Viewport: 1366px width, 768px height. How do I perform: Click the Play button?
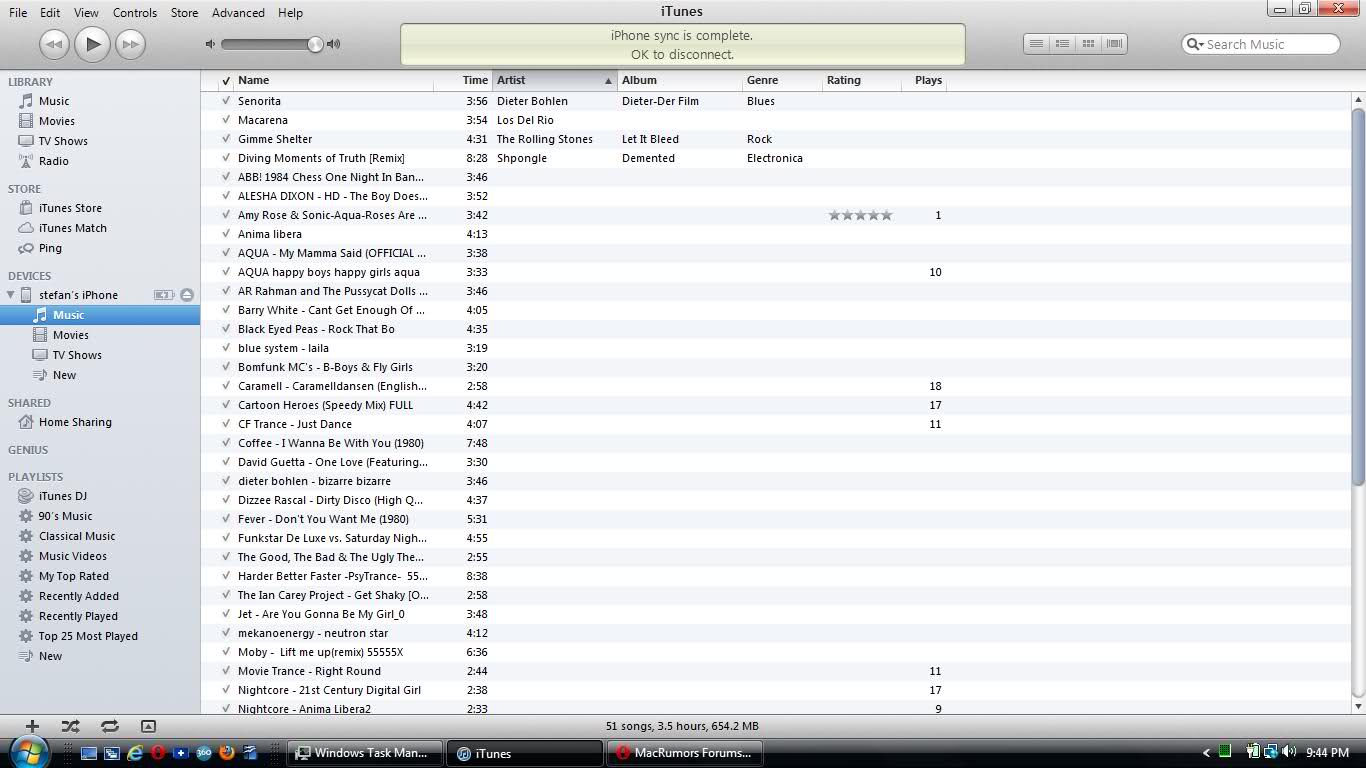click(x=92, y=44)
